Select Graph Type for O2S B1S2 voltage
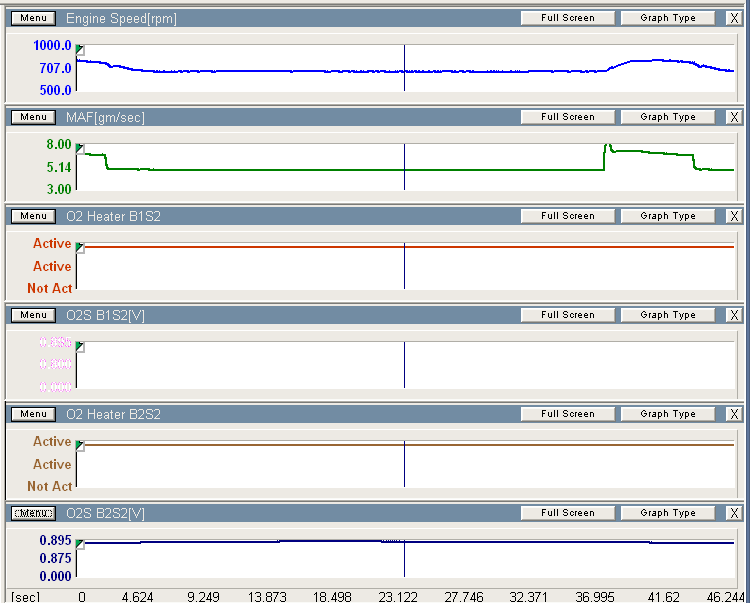 pyautogui.click(x=668, y=315)
